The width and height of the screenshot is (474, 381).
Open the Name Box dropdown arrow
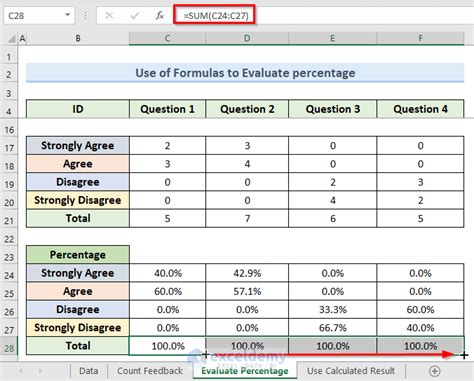pos(68,15)
